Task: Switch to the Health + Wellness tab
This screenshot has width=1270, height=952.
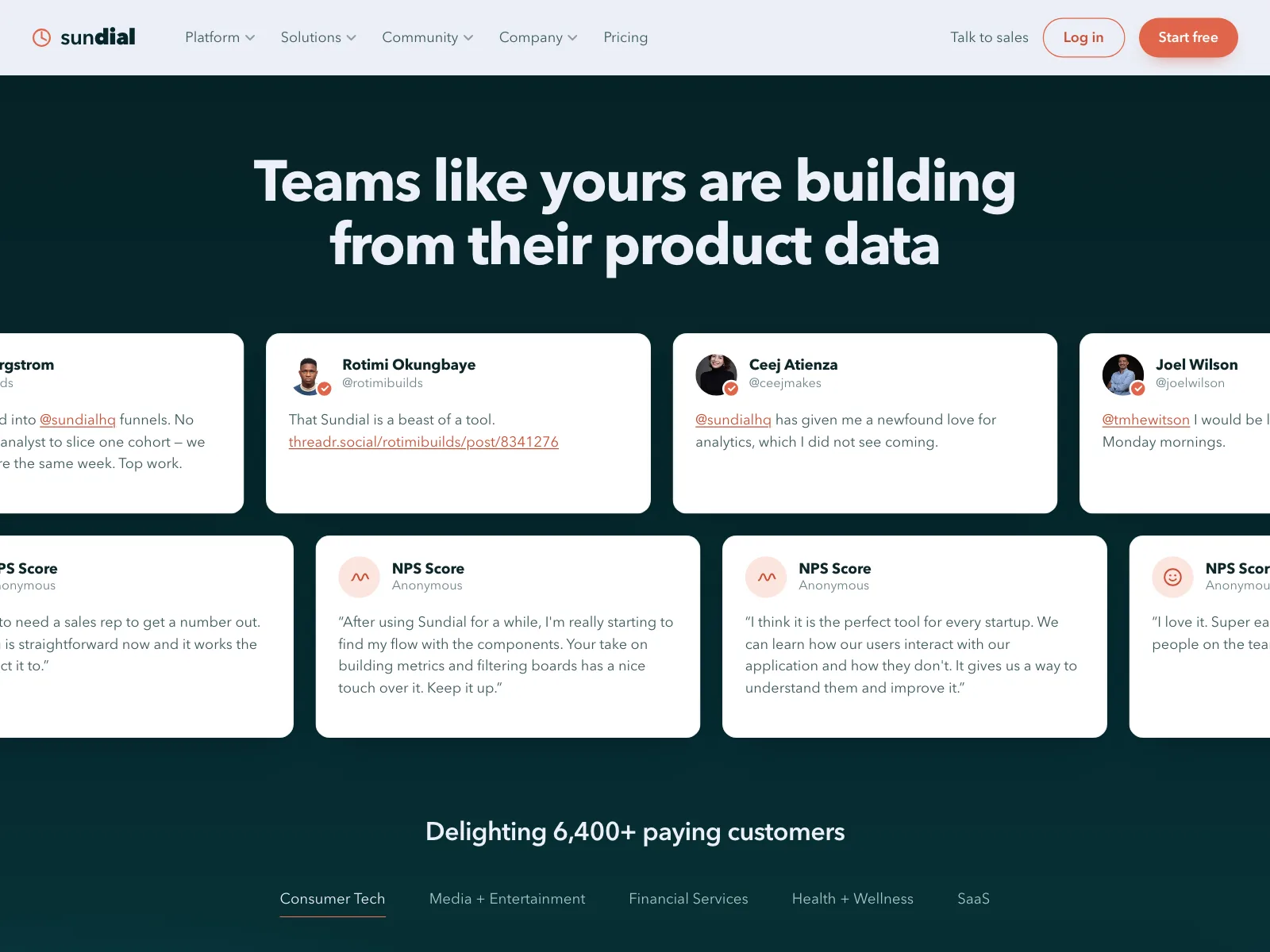Action: (x=852, y=899)
